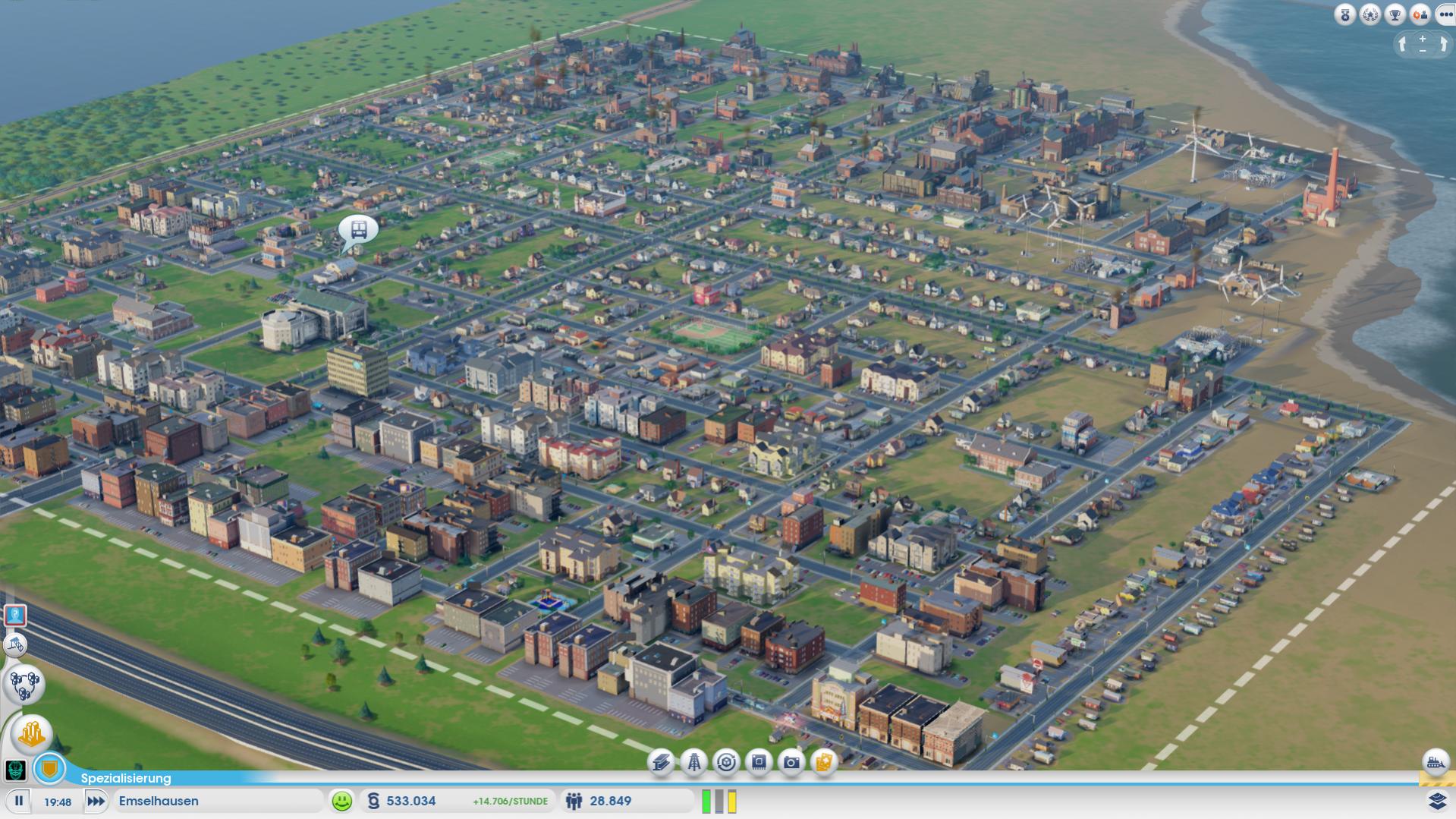Open the great works crane icon
This screenshot has width=1456, height=819.
click(14, 645)
